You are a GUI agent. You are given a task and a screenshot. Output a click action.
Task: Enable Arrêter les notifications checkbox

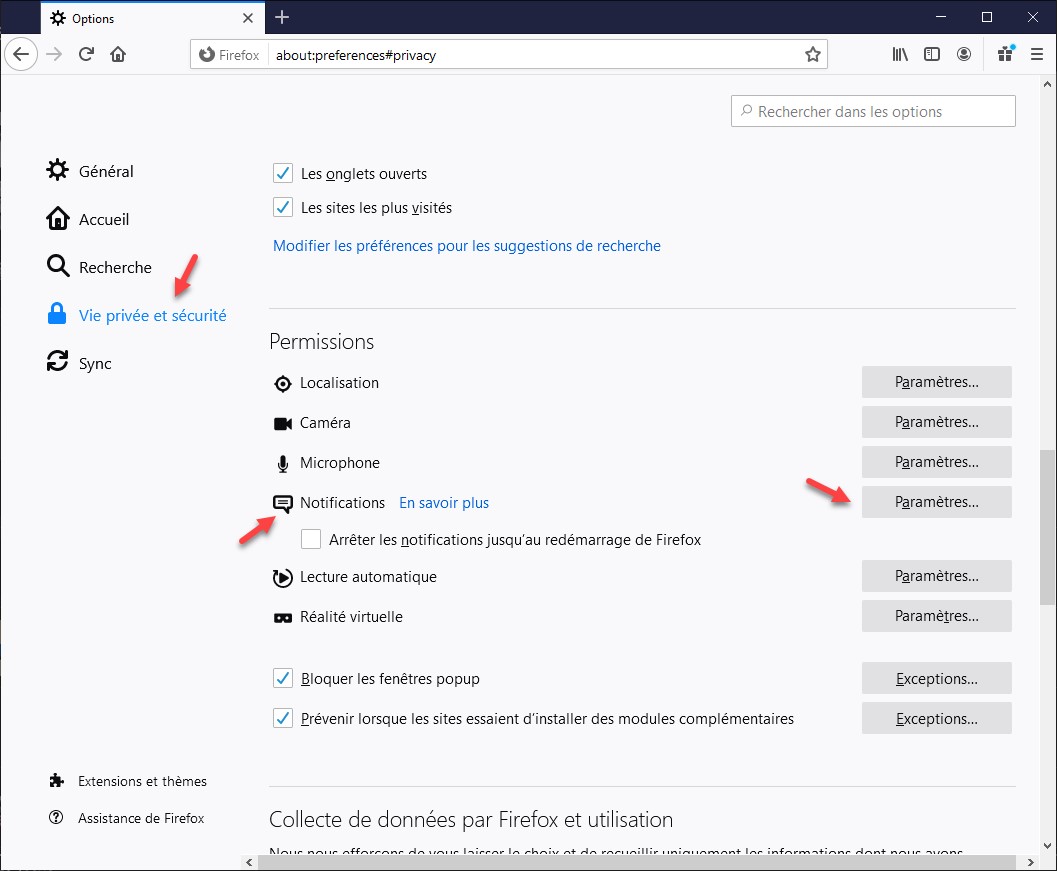tap(311, 539)
